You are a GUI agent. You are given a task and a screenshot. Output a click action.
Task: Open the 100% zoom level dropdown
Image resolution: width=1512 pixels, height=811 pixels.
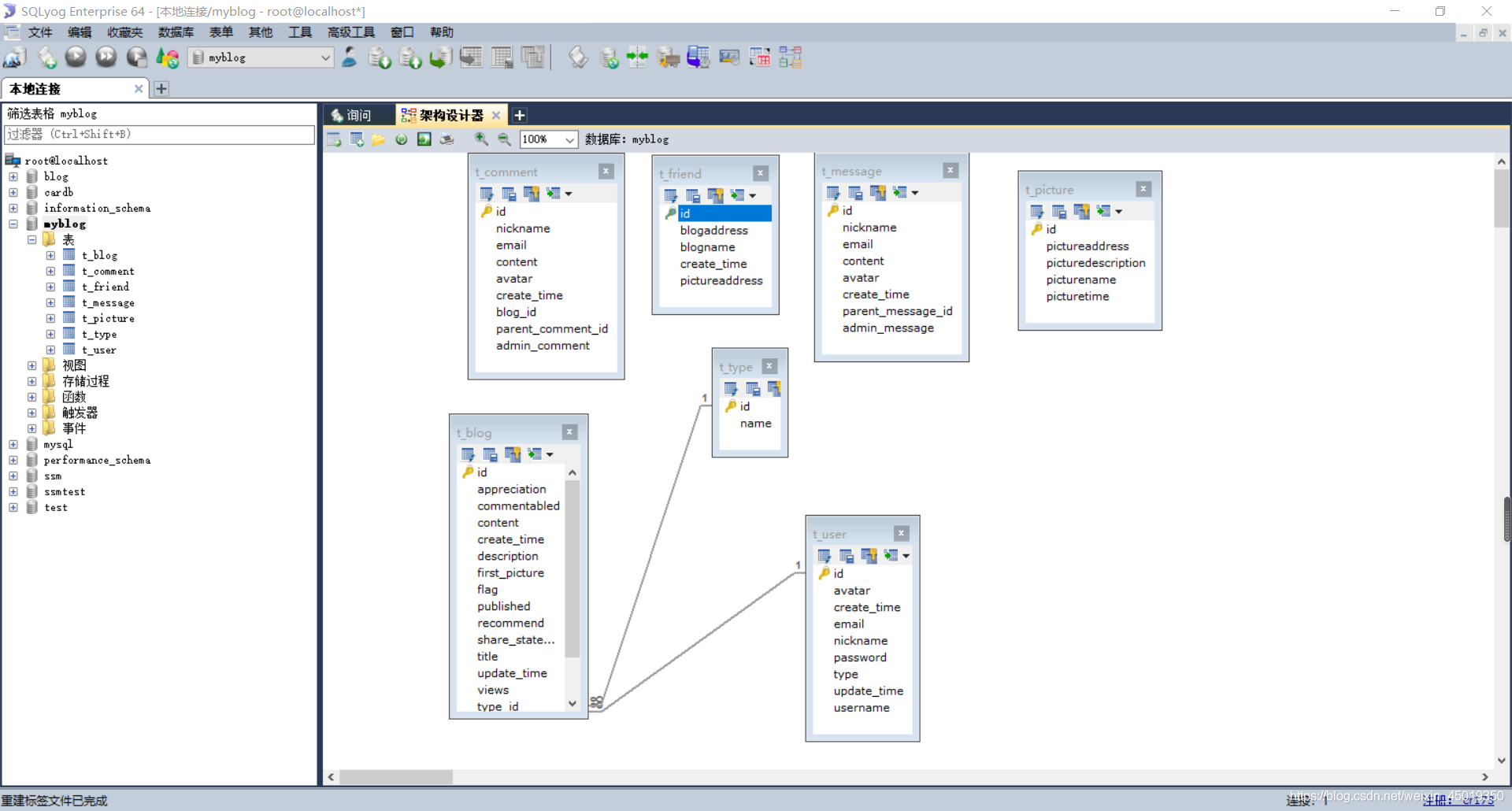(x=570, y=139)
